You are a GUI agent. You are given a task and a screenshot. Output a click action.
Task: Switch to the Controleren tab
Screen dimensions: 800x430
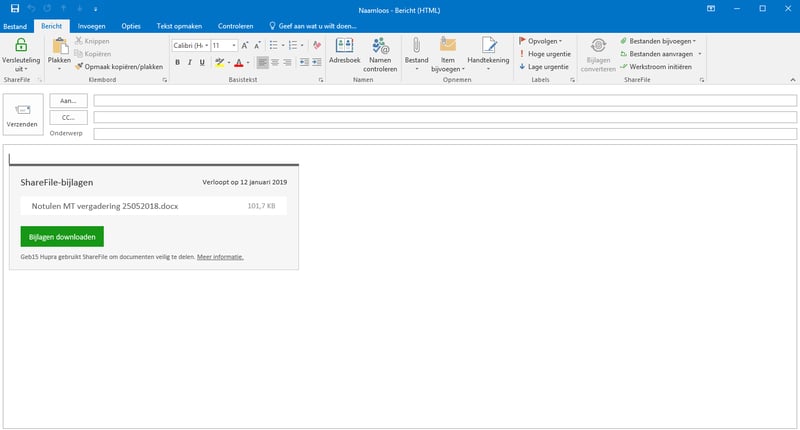[235, 26]
